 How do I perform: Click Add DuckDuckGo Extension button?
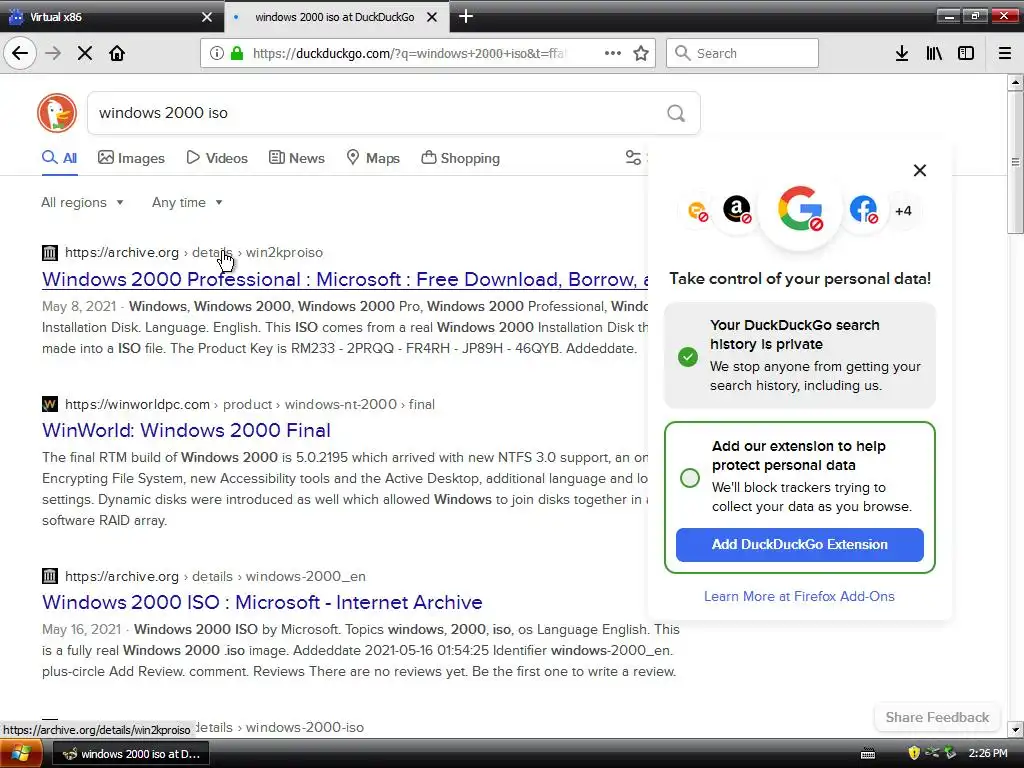click(x=799, y=545)
